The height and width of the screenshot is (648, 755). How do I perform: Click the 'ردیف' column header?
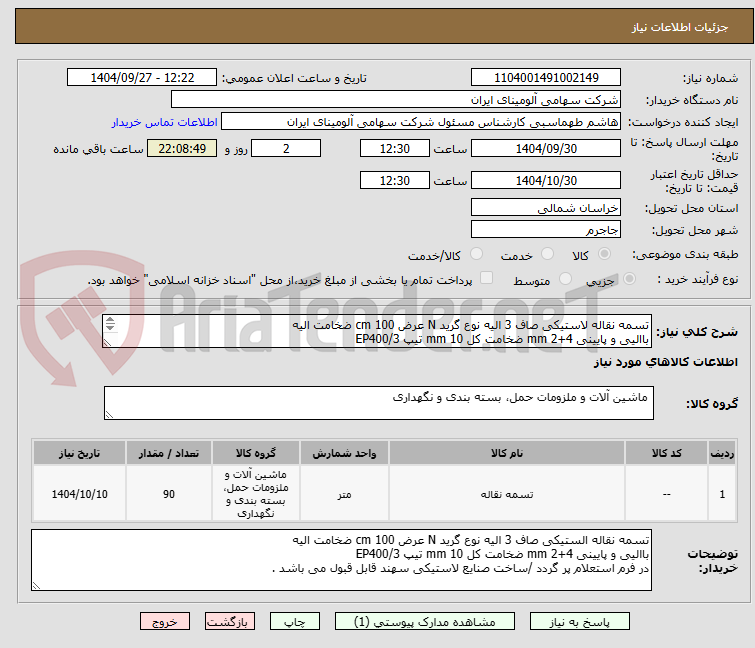coord(722,453)
